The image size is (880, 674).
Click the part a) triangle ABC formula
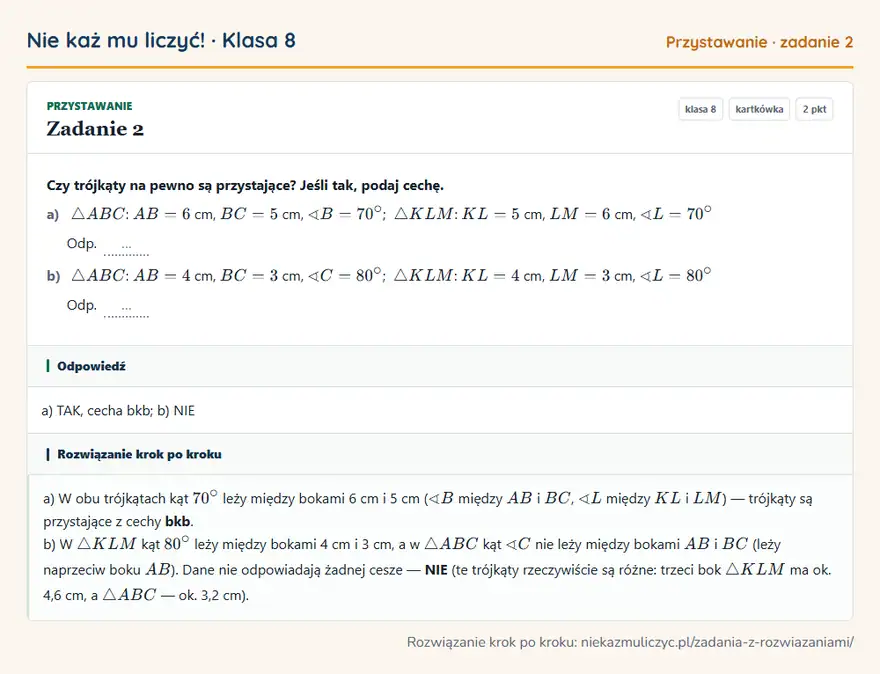coord(228,214)
